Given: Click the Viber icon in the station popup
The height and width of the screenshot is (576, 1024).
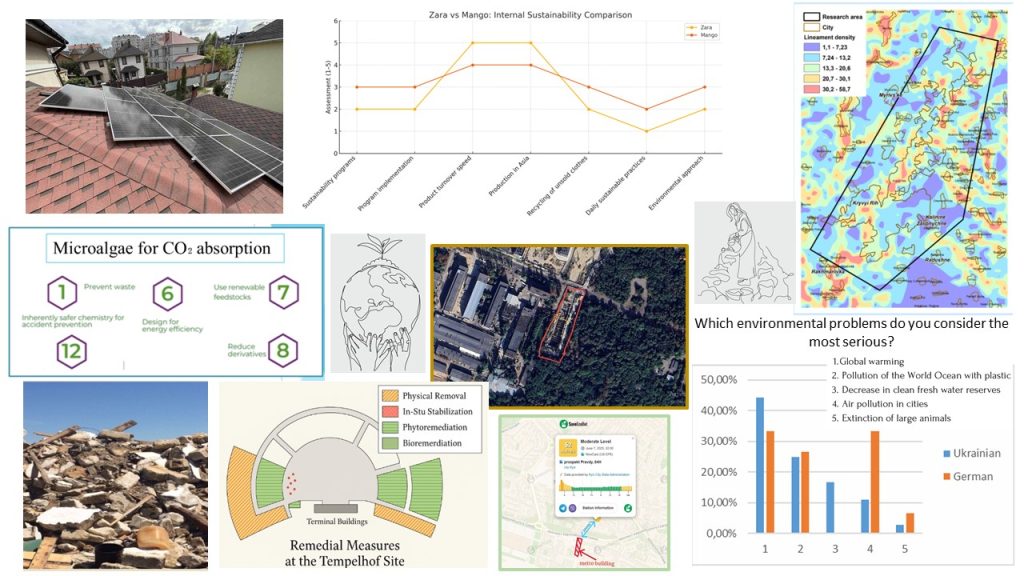Looking at the screenshot, I should (x=573, y=507).
